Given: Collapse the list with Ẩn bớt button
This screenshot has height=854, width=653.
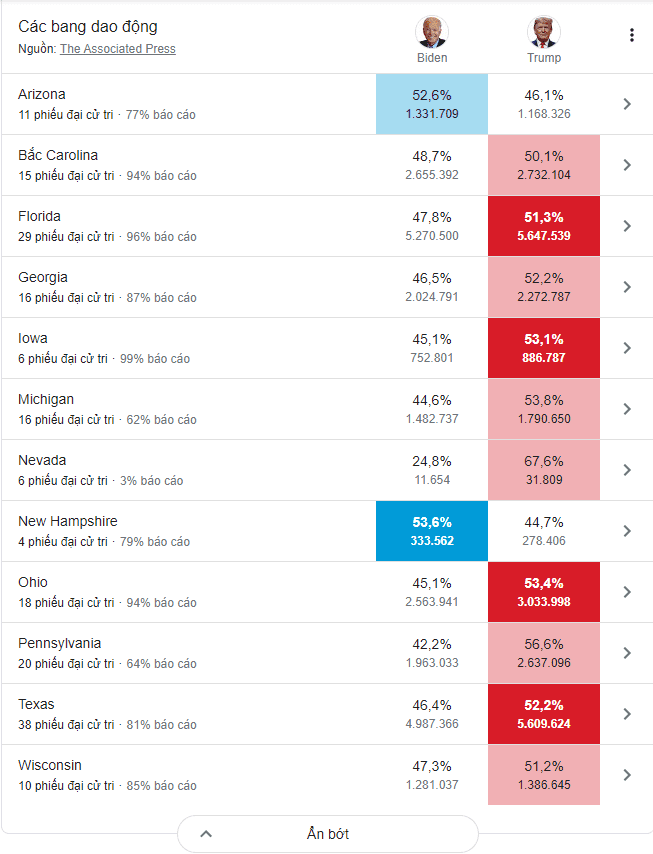Looking at the screenshot, I should click(328, 834).
